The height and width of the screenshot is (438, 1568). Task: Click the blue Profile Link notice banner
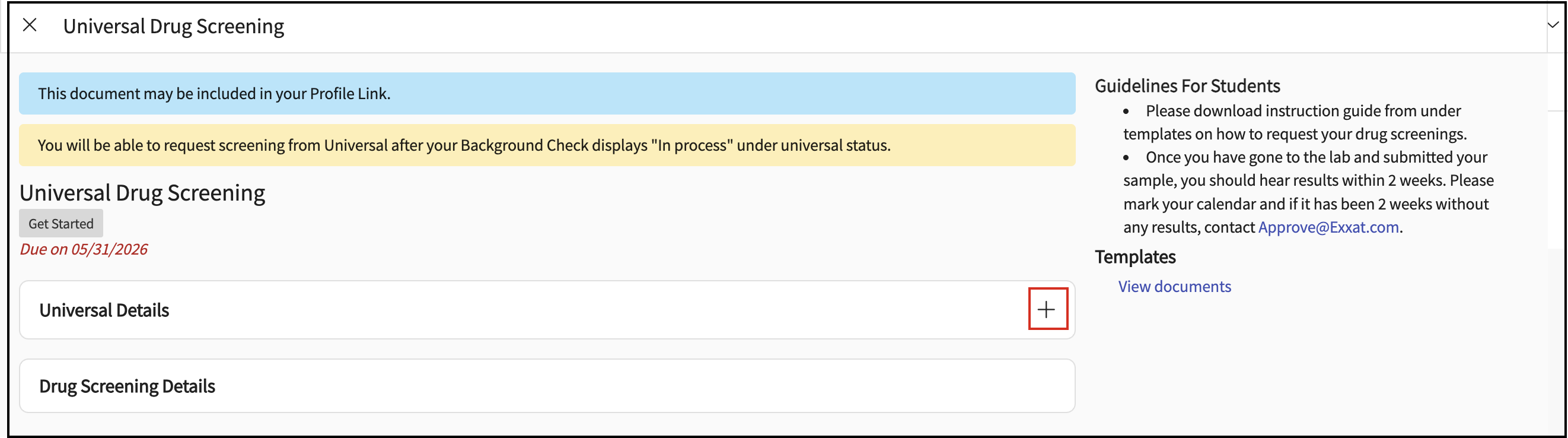[547, 93]
